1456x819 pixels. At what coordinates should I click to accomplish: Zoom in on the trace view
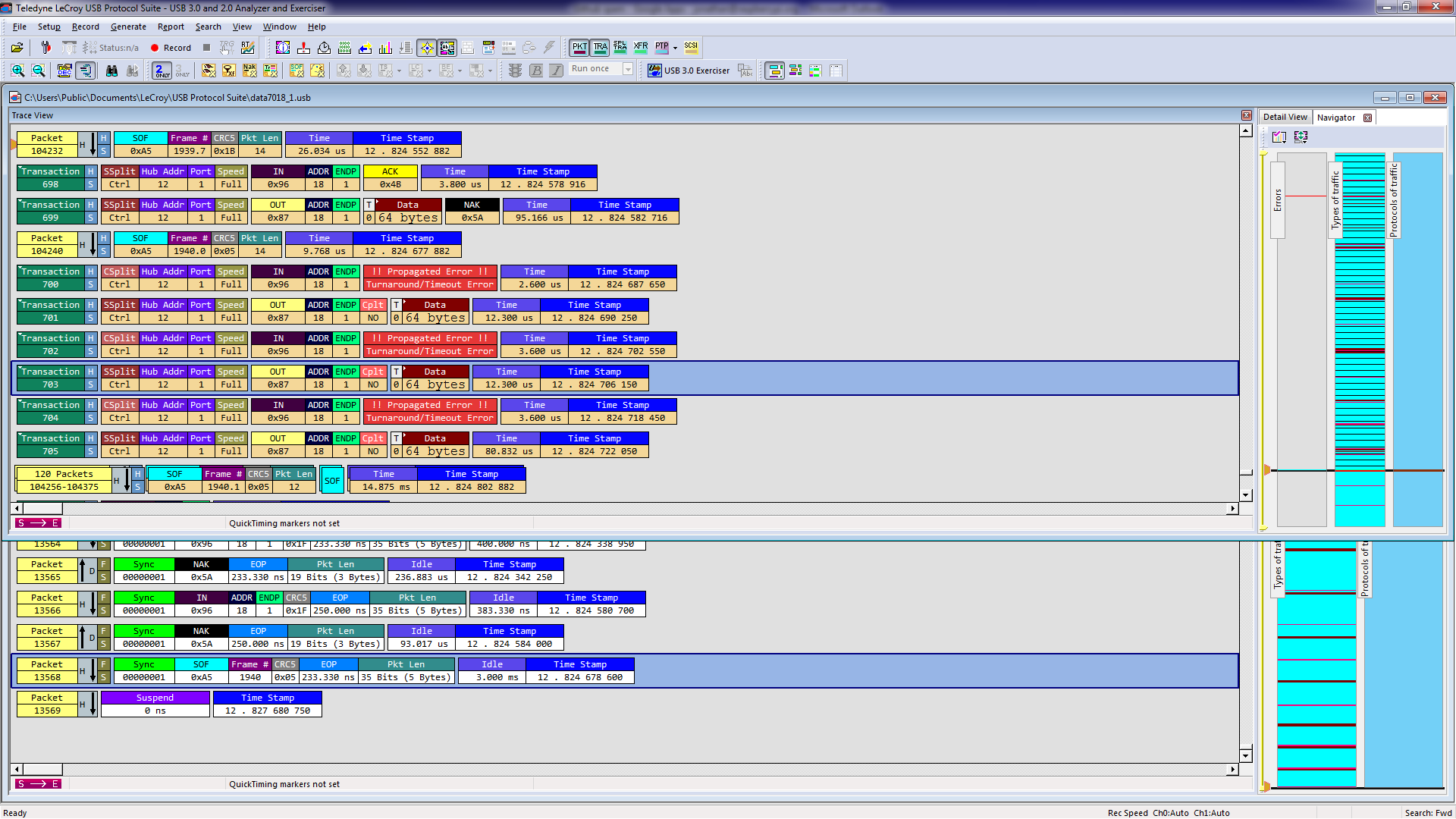click(x=18, y=71)
